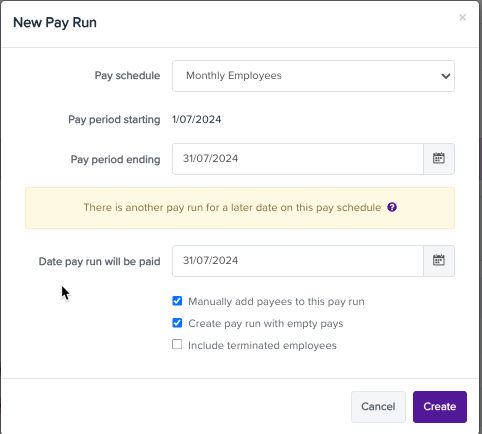Image resolution: width=482 pixels, height=434 pixels.
Task: Click the help icon in the warning banner
Action: [392, 207]
